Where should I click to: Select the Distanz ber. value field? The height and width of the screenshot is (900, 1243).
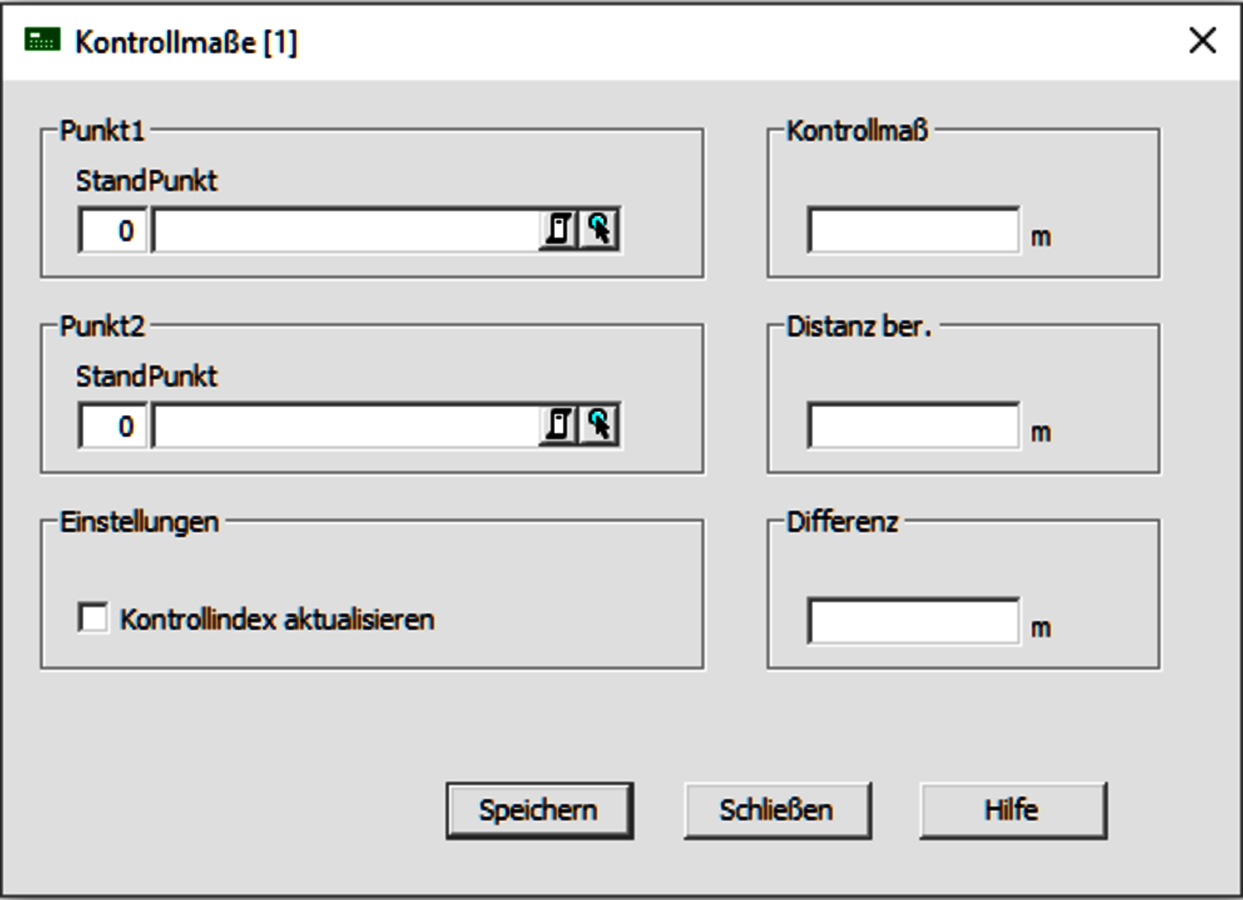click(x=913, y=427)
